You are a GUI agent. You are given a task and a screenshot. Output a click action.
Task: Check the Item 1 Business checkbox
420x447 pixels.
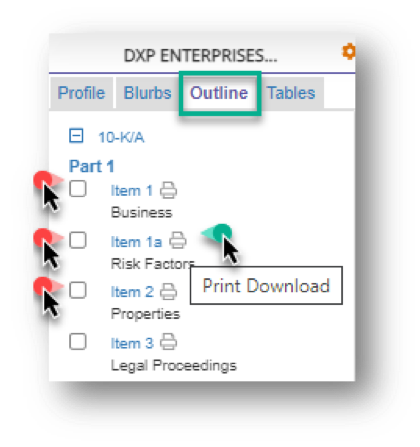pyautogui.click(x=78, y=189)
